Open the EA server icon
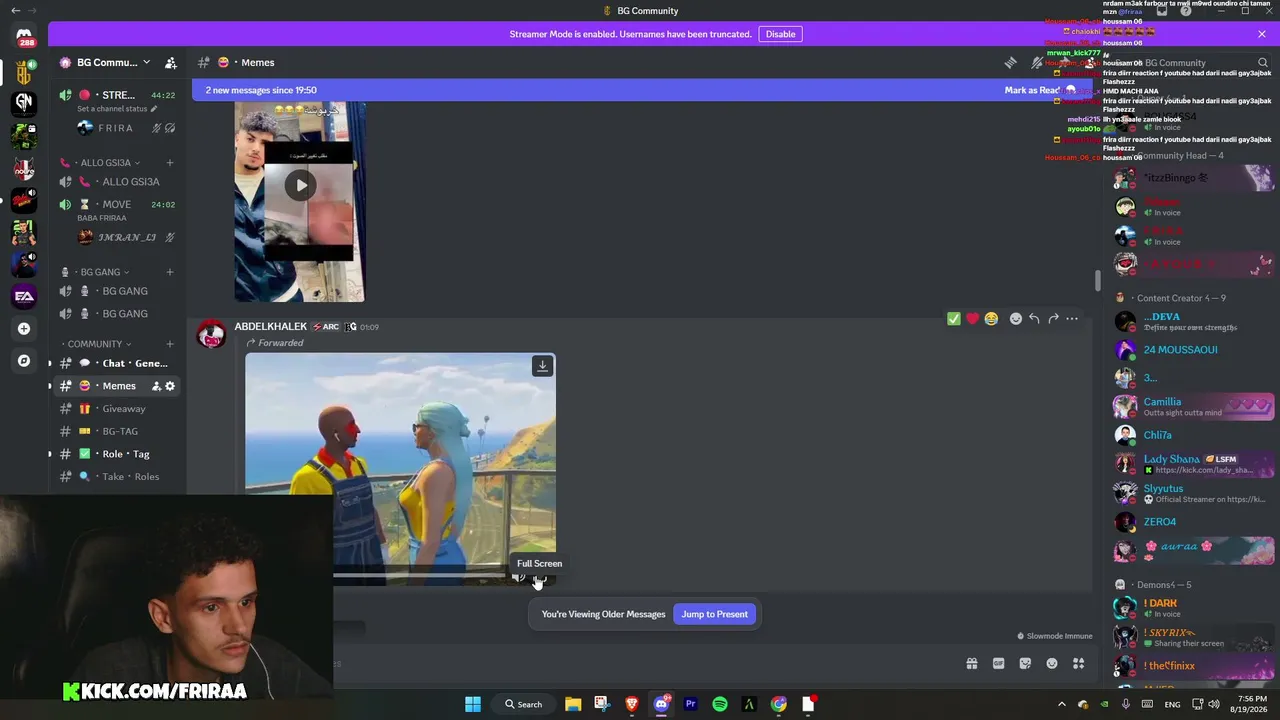 24,296
